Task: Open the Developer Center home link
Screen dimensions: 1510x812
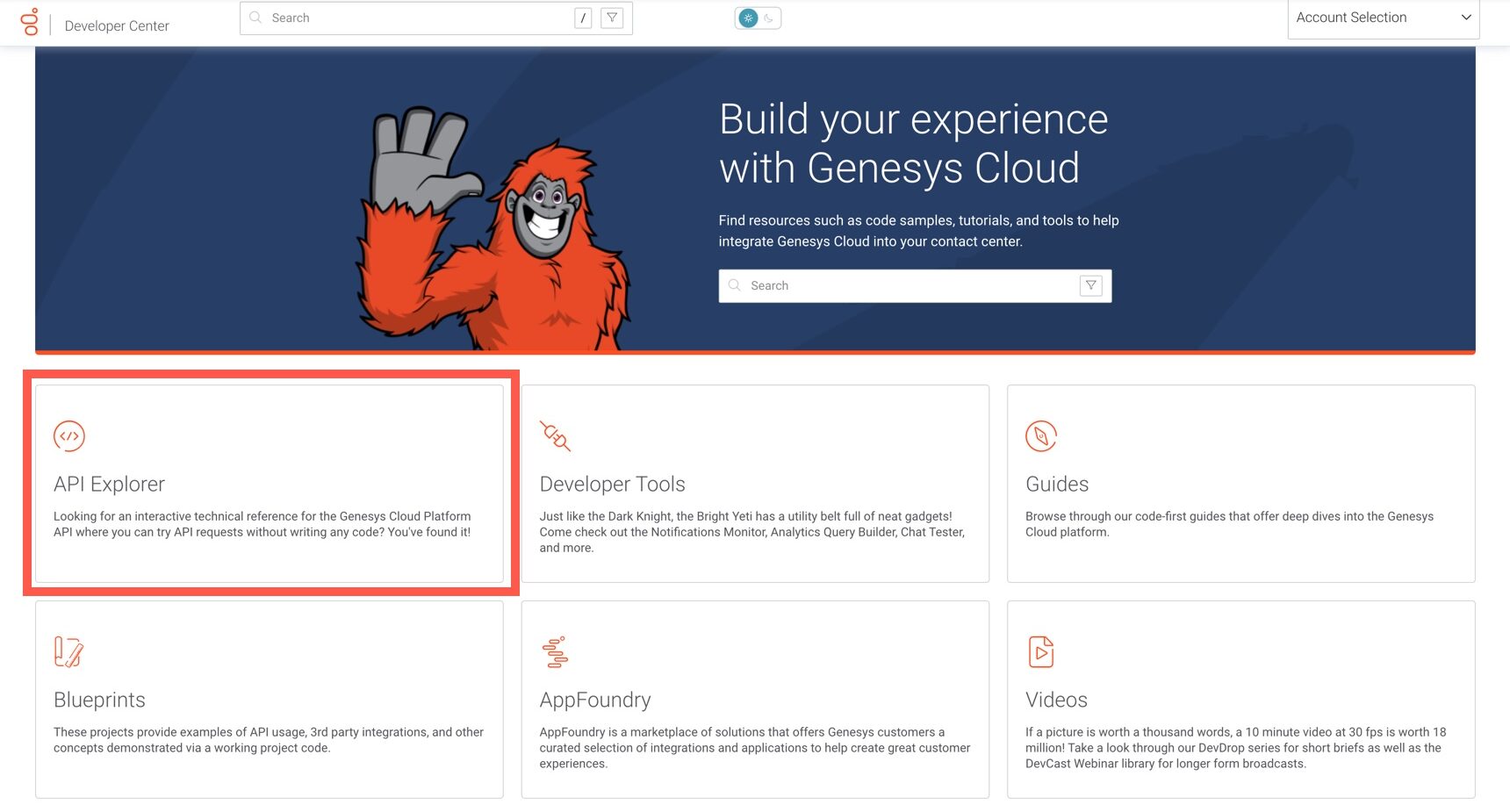Action: tap(117, 25)
